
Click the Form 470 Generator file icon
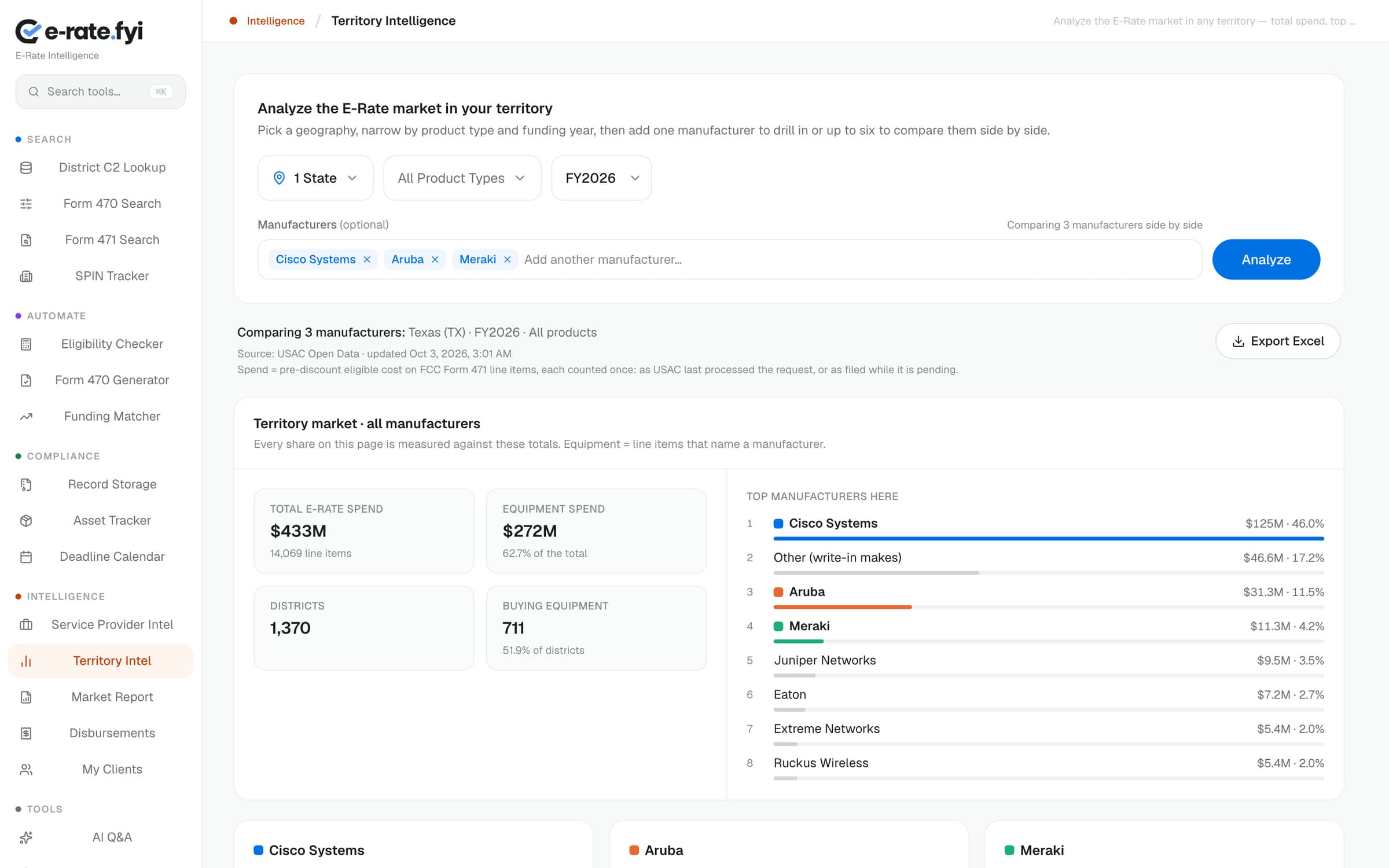(26, 380)
